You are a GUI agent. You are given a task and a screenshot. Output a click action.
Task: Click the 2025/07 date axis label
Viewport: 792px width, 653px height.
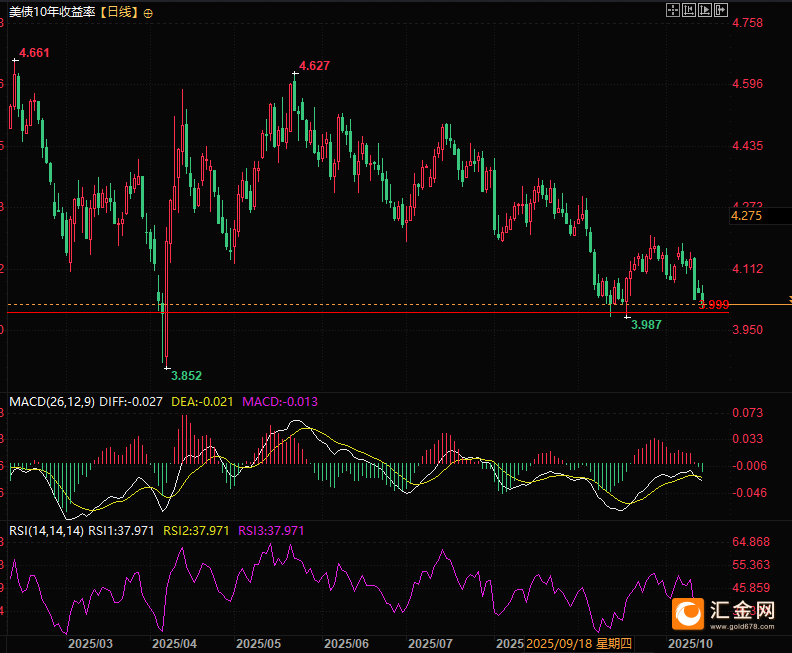pyautogui.click(x=430, y=644)
